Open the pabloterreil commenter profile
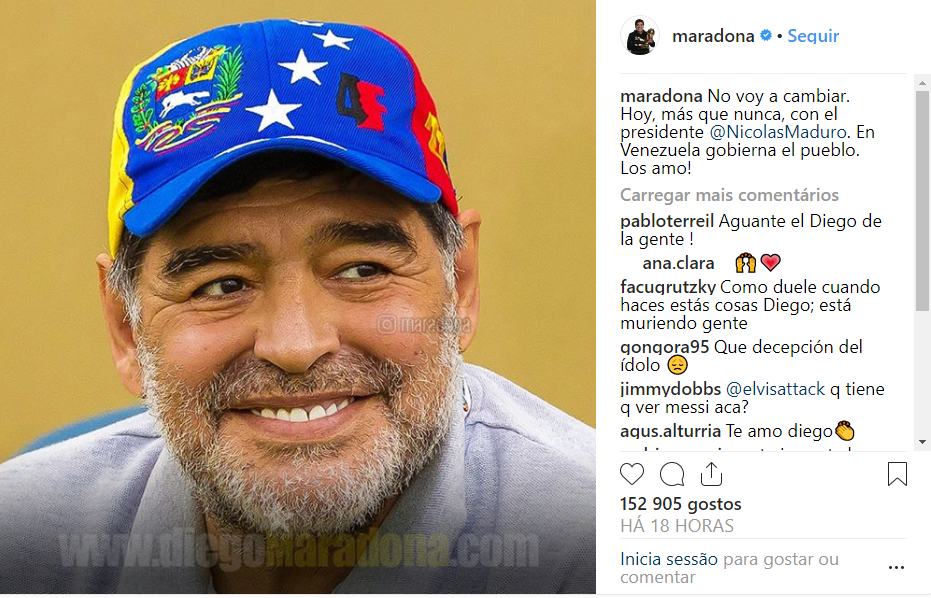 tap(667, 221)
